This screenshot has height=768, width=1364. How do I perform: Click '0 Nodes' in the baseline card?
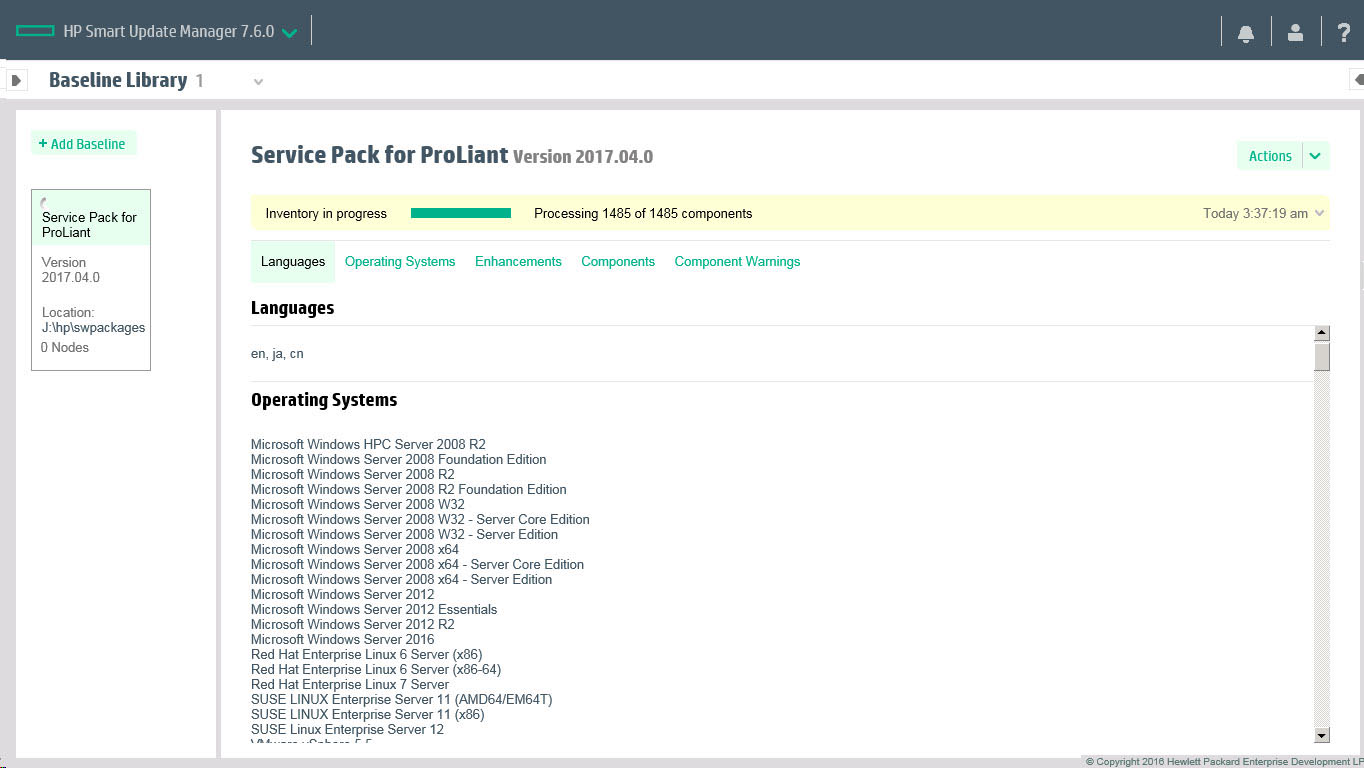[65, 347]
